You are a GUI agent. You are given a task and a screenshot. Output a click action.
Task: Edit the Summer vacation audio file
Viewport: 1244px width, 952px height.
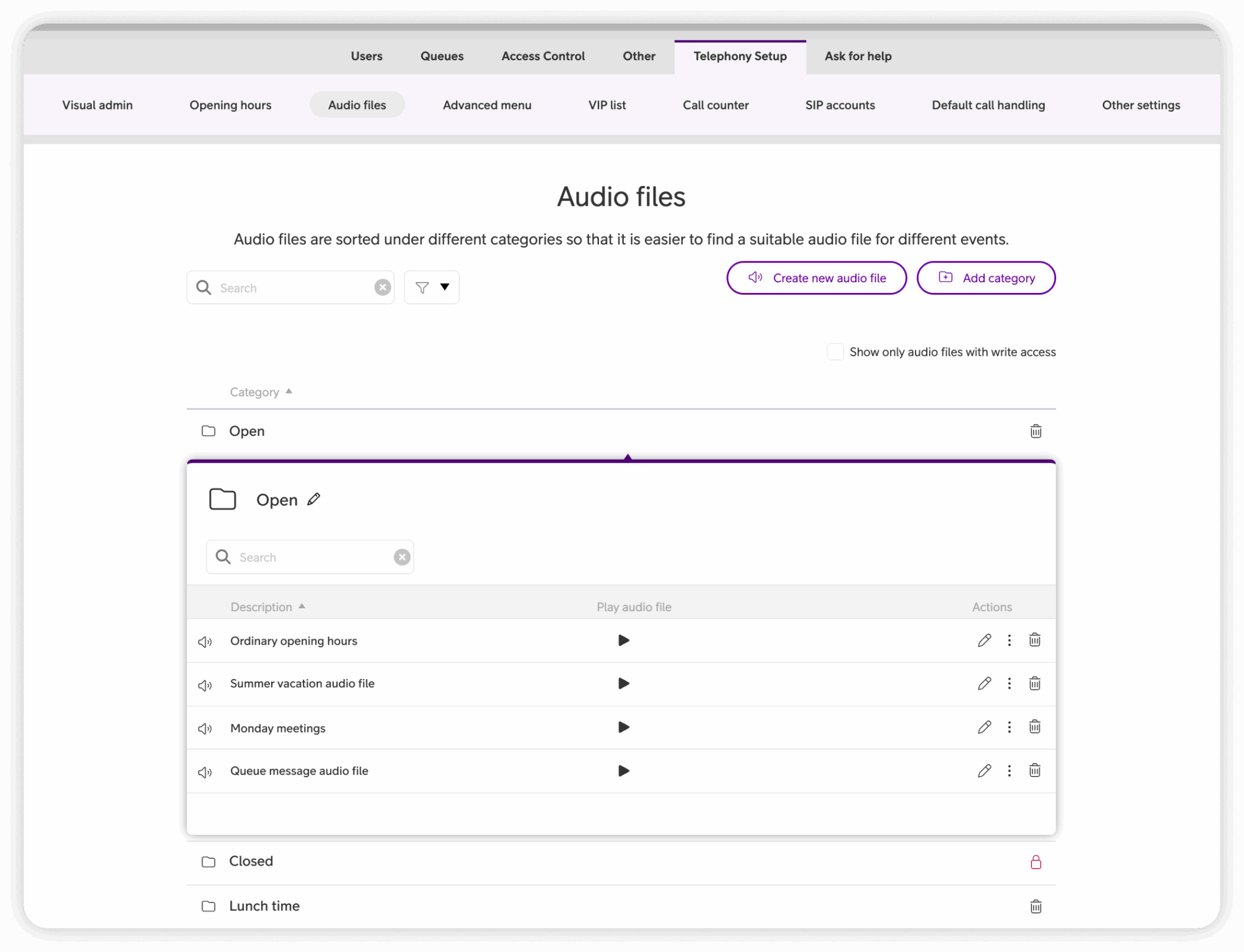click(x=984, y=684)
